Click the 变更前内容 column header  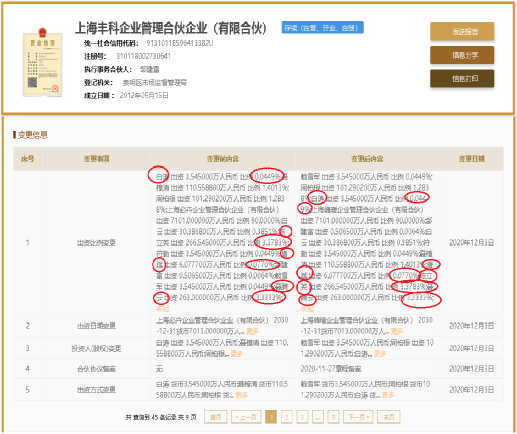click(x=223, y=159)
